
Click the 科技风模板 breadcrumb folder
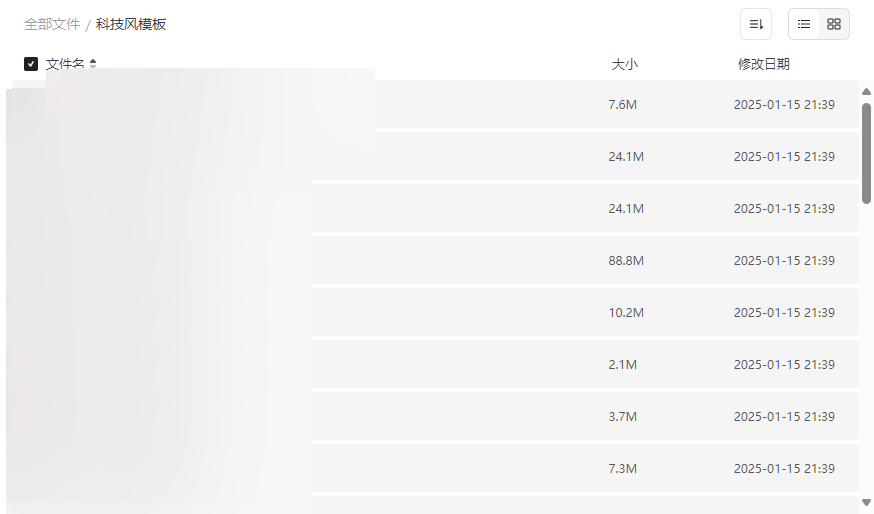click(131, 24)
